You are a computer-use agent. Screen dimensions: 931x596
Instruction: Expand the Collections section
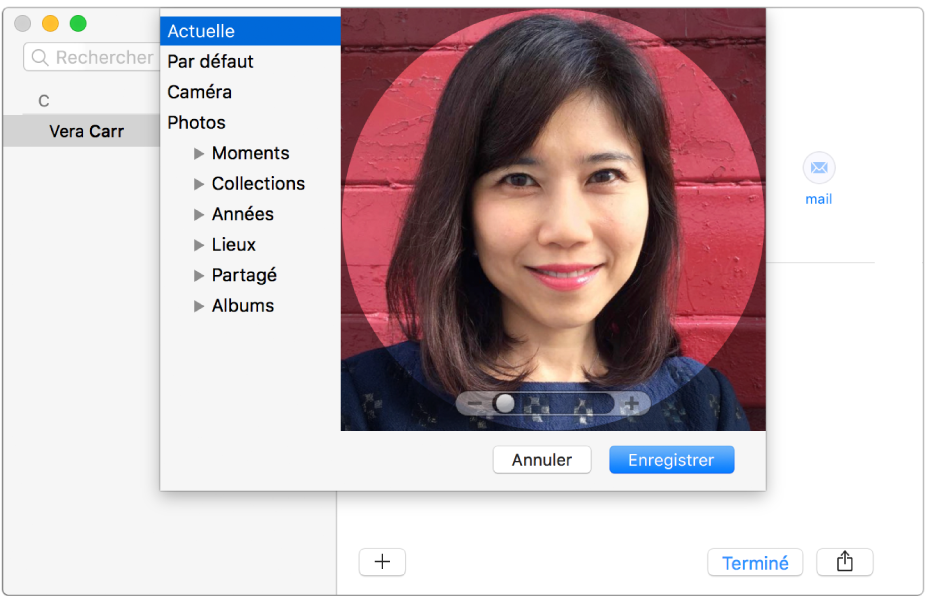click(198, 183)
